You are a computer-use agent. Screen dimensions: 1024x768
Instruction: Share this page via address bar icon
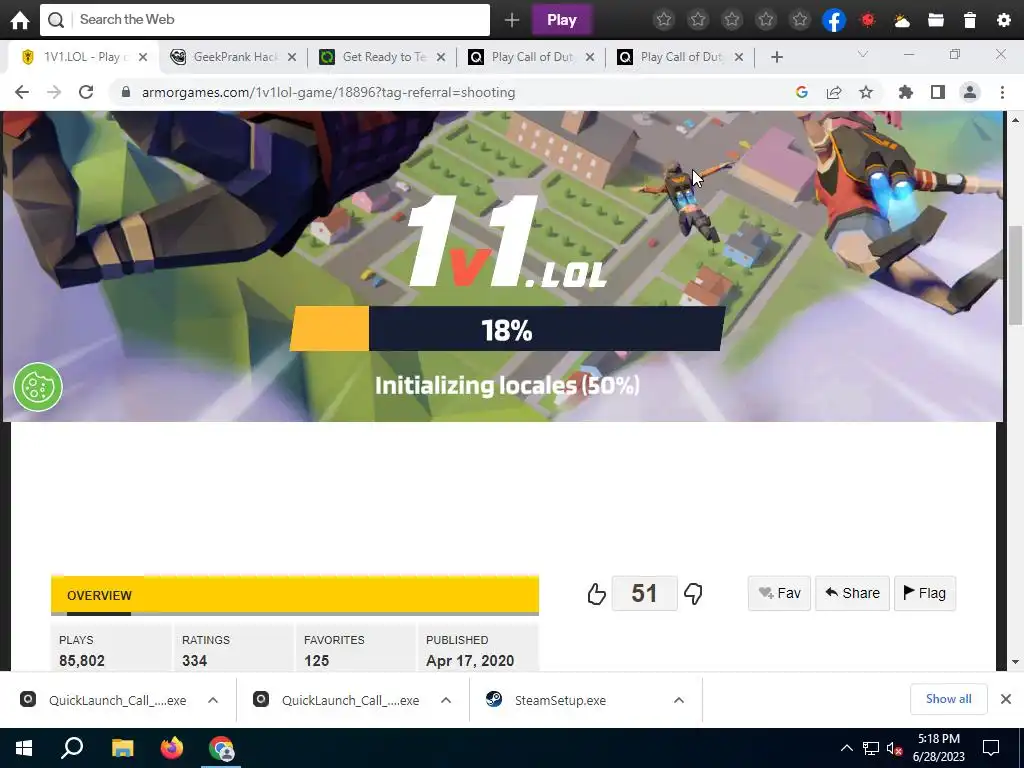(834, 92)
